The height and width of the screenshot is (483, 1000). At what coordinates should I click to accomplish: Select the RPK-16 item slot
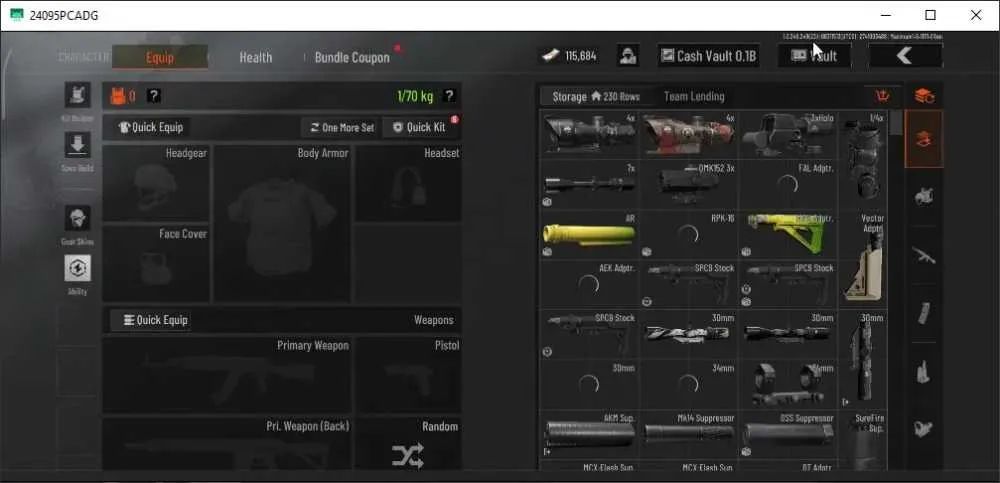689,234
